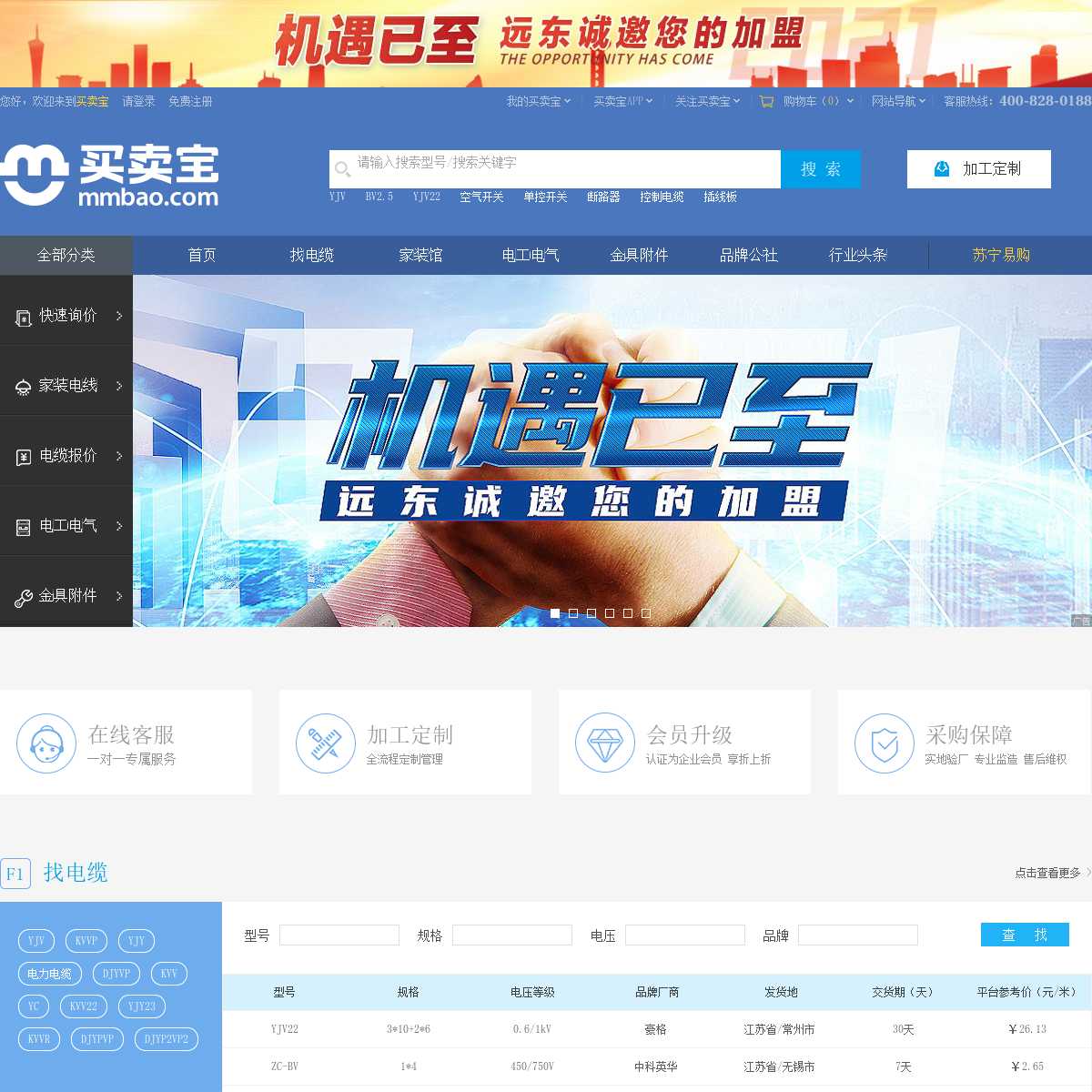This screenshot has height=1092, width=1092.
Task: Click the DJYP2VP2 cable tag
Action: tap(167, 1039)
